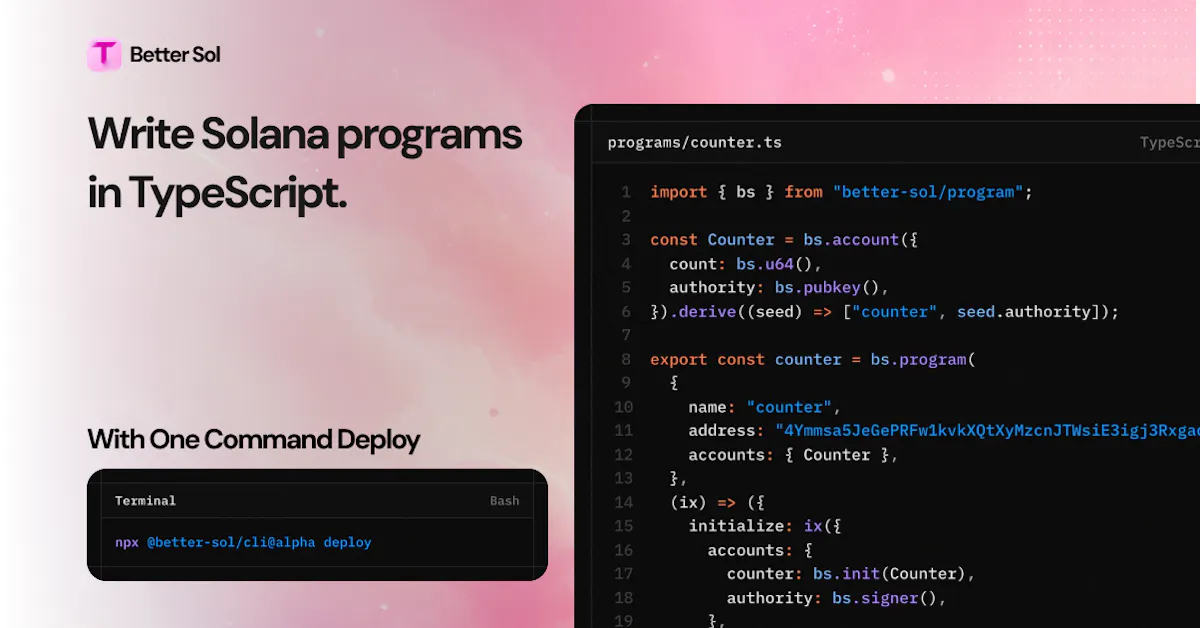Click the "With One Command Deploy" heading

[x=254, y=439]
